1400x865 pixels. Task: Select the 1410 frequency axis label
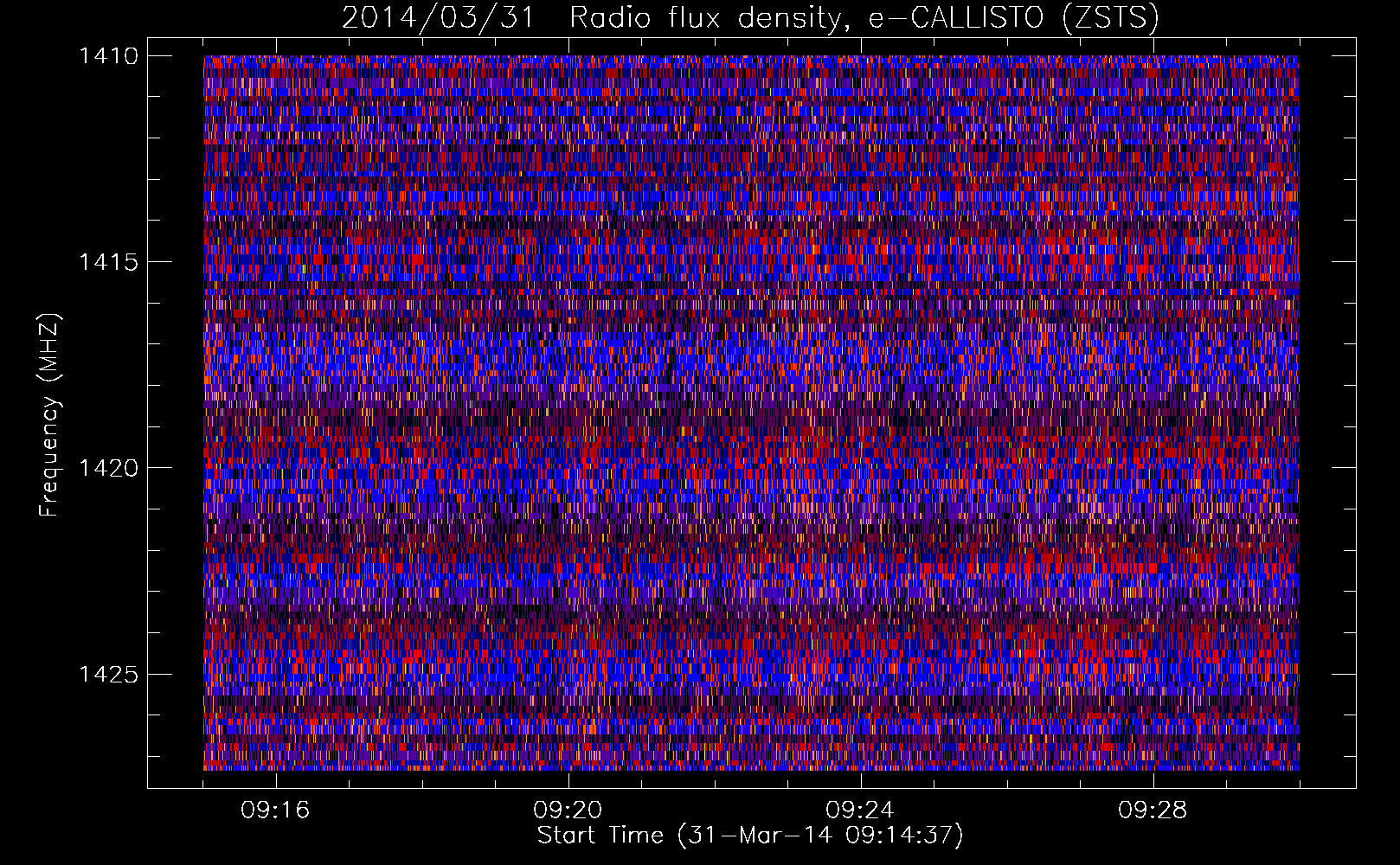pyautogui.click(x=107, y=56)
